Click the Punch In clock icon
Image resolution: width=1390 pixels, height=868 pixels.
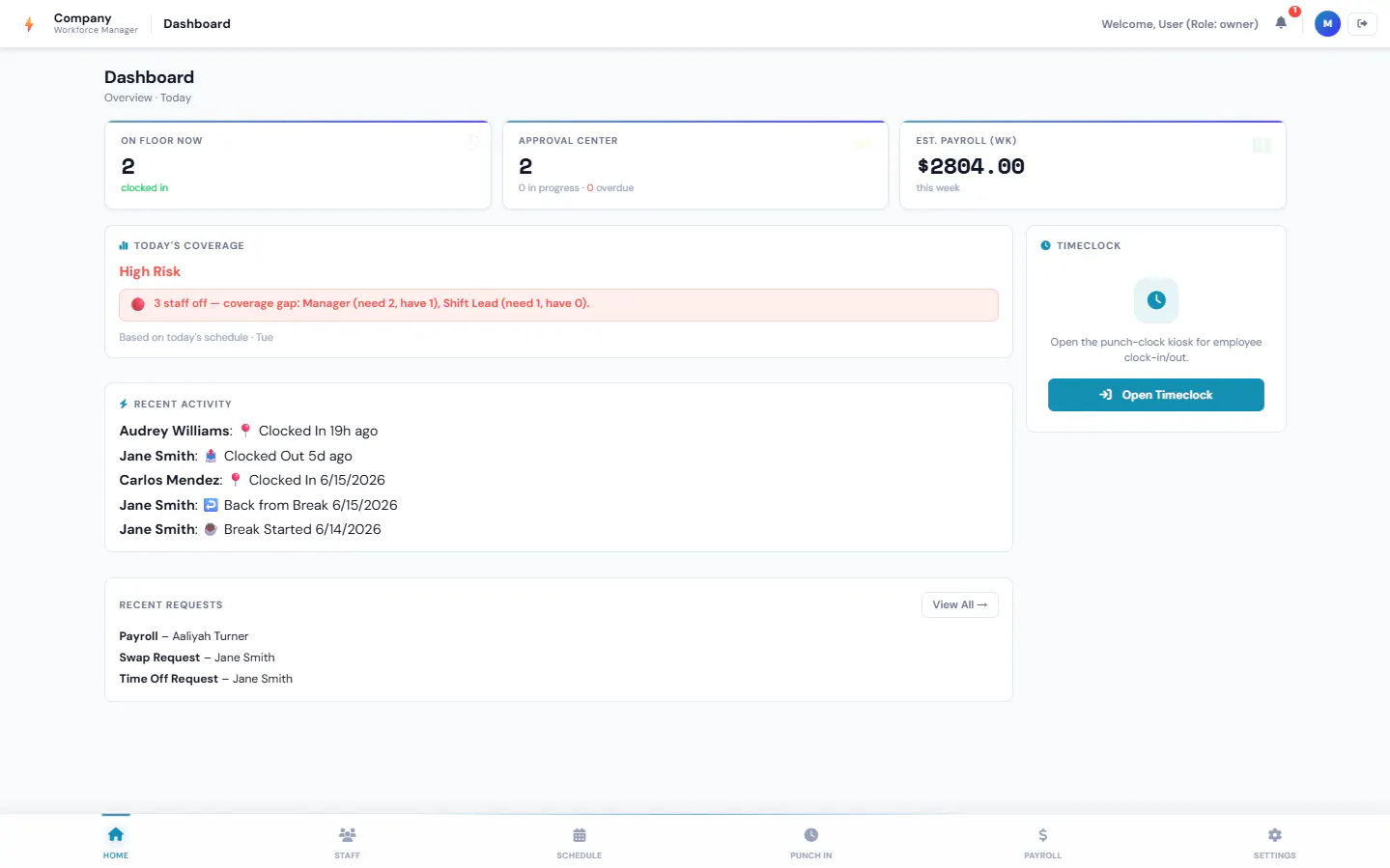click(811, 834)
